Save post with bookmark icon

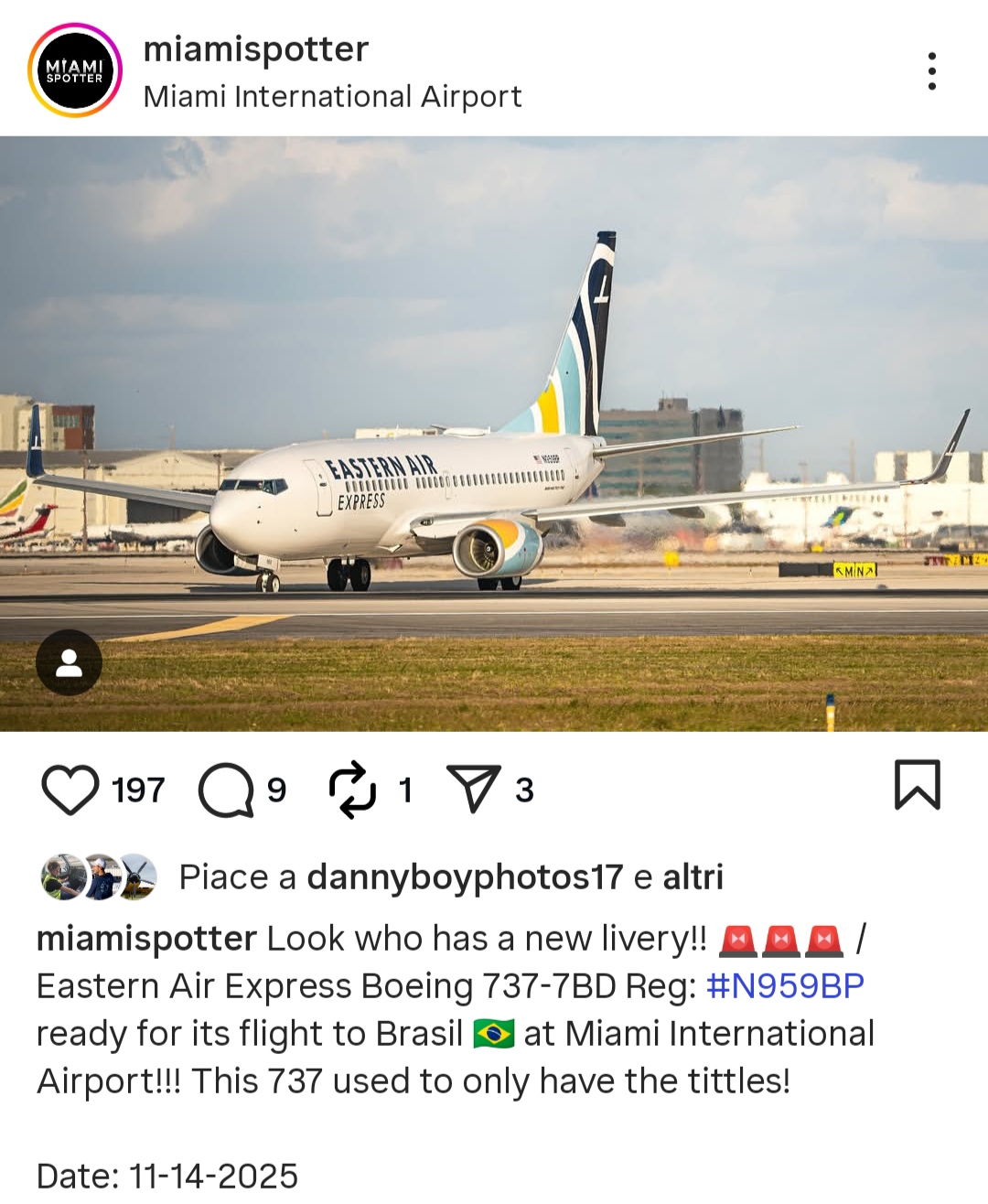[x=917, y=785]
